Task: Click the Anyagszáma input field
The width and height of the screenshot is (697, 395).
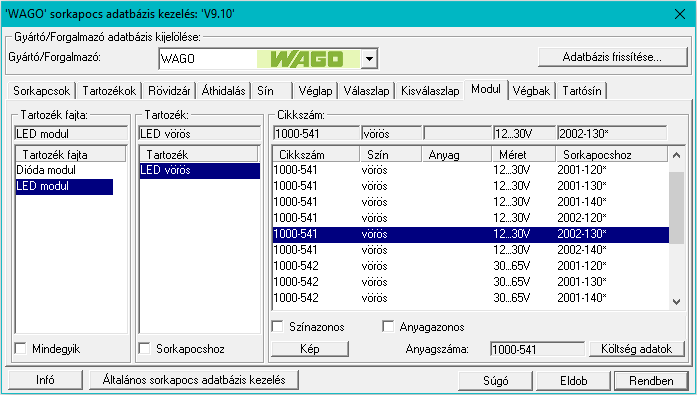Action: coord(537,349)
